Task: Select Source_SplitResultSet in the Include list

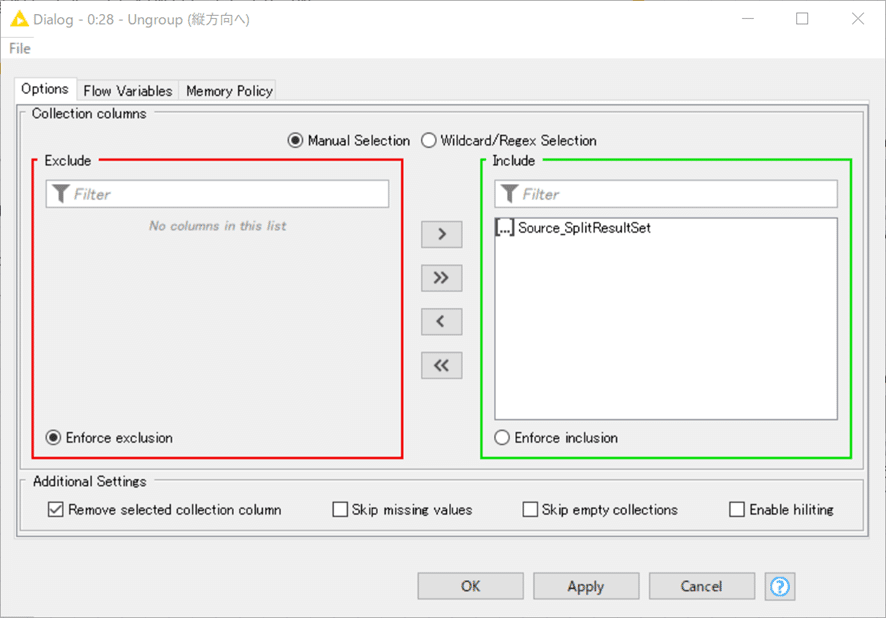Action: click(x=666, y=228)
